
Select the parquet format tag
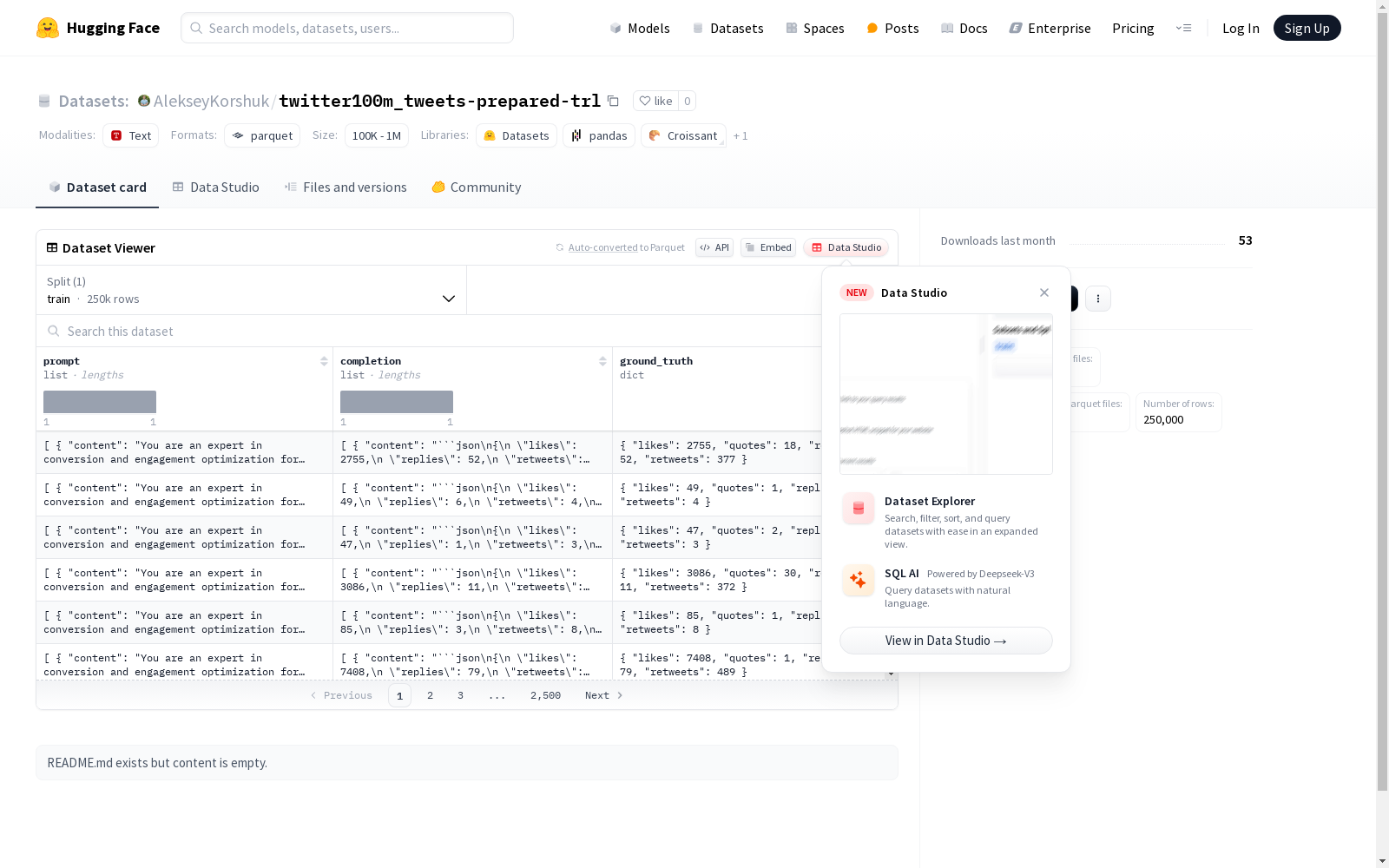[262, 135]
